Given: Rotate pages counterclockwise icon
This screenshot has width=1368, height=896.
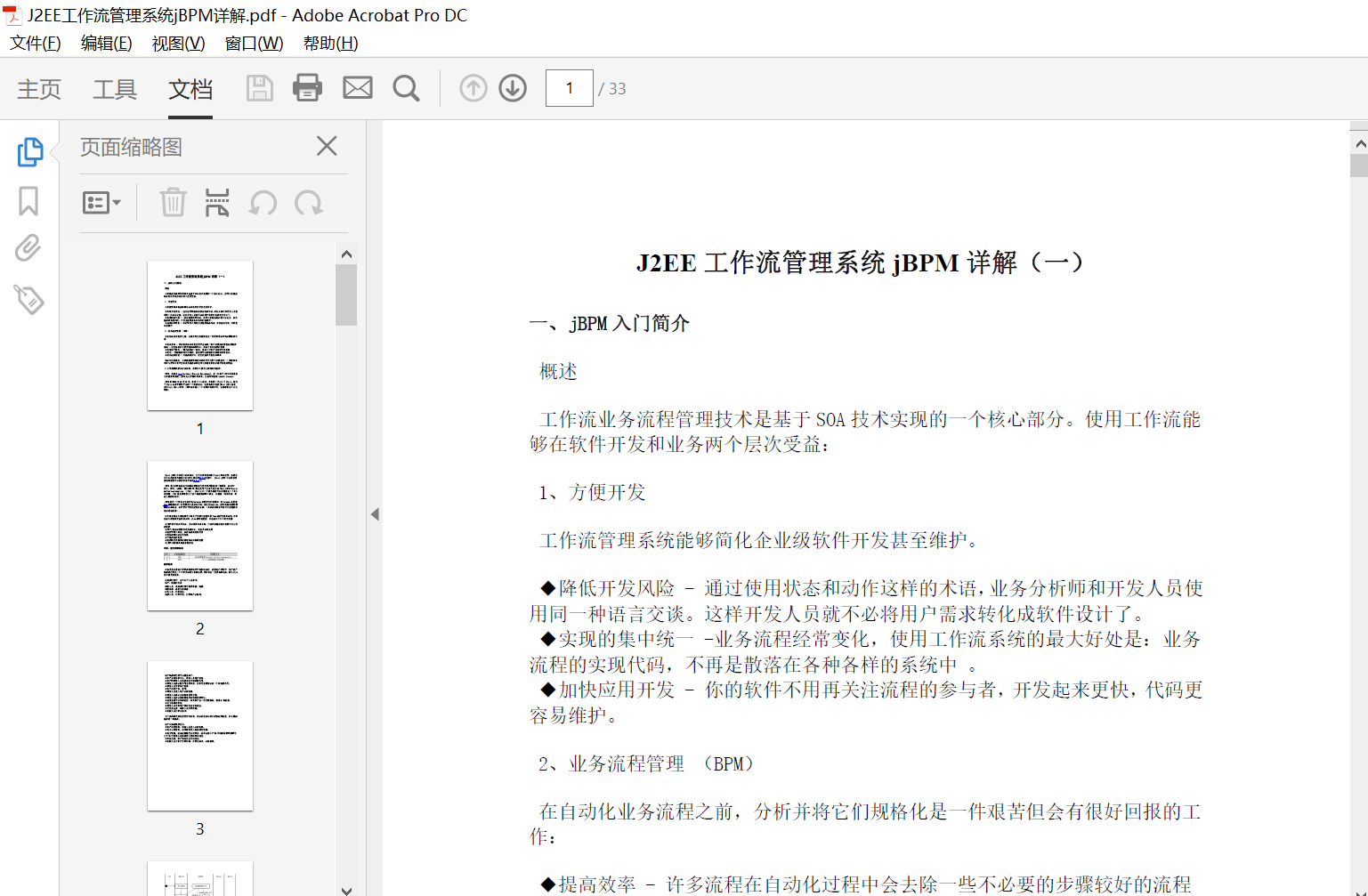Looking at the screenshot, I should click(x=263, y=203).
